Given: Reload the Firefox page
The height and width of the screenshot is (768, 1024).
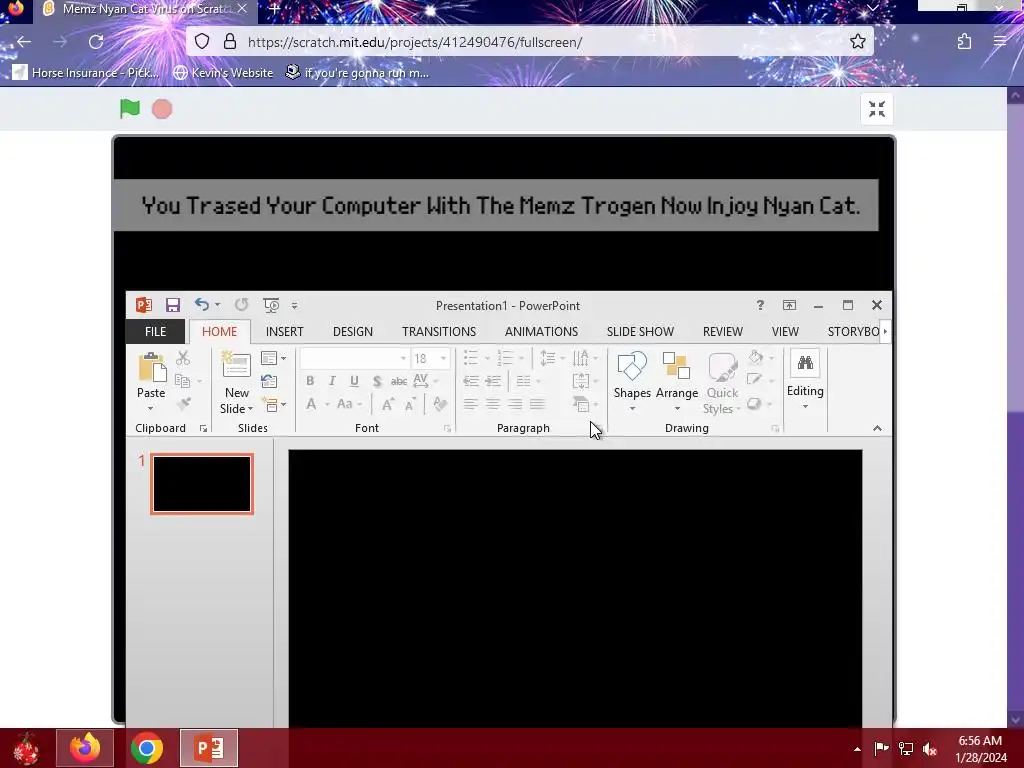Looking at the screenshot, I should point(96,42).
